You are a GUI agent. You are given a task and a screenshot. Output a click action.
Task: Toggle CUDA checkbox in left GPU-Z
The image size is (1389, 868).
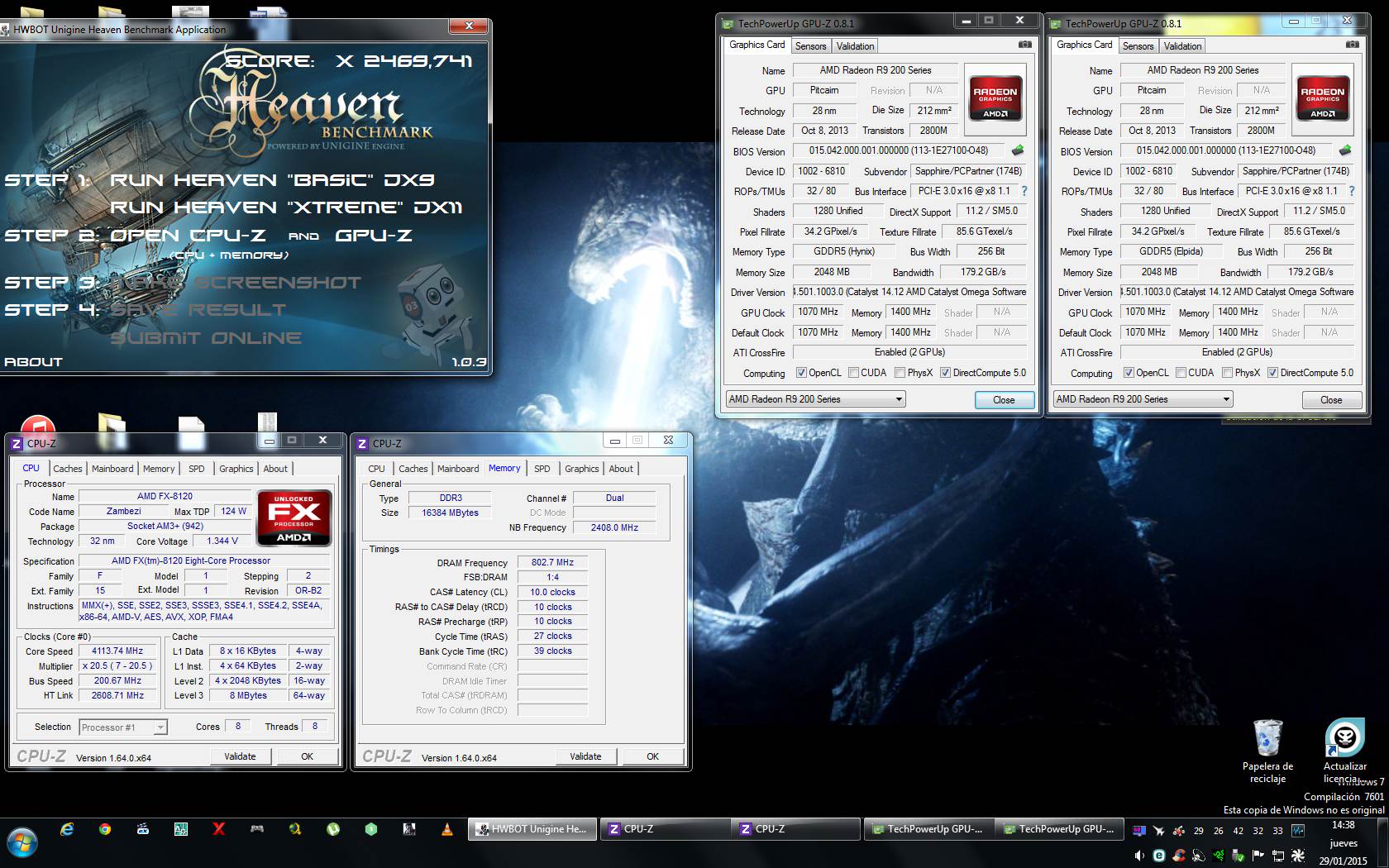point(853,373)
